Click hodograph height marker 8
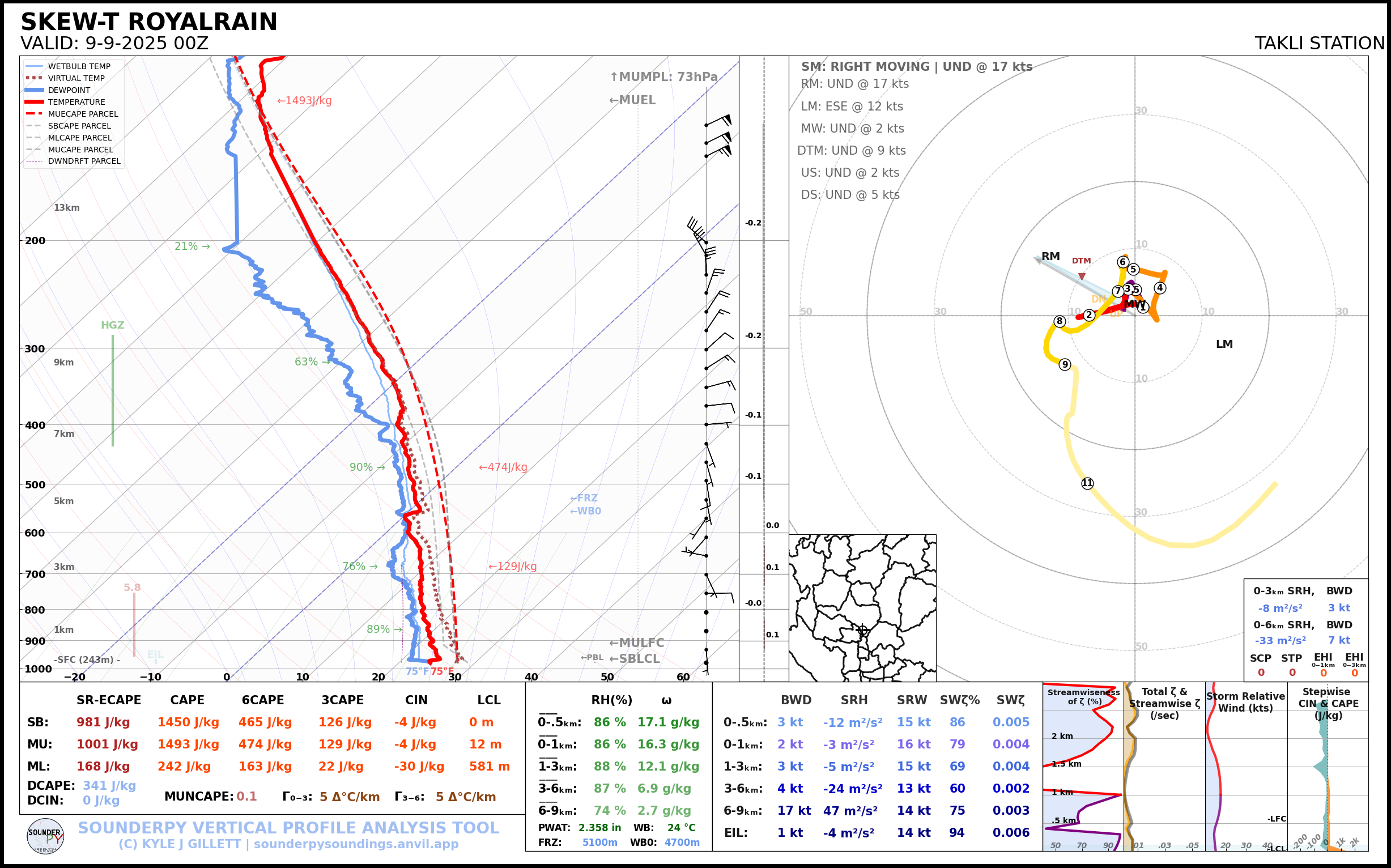The image size is (1391, 868). click(x=1060, y=321)
